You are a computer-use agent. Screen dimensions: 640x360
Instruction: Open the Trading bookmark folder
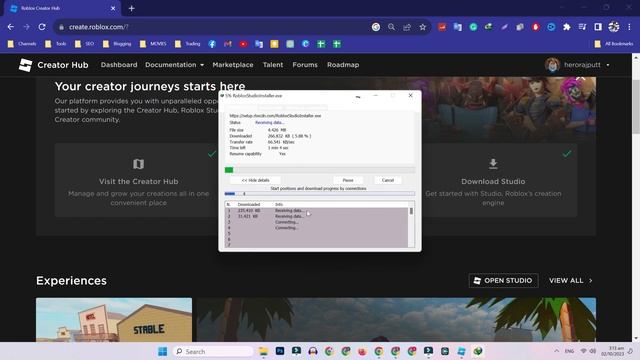(x=188, y=44)
